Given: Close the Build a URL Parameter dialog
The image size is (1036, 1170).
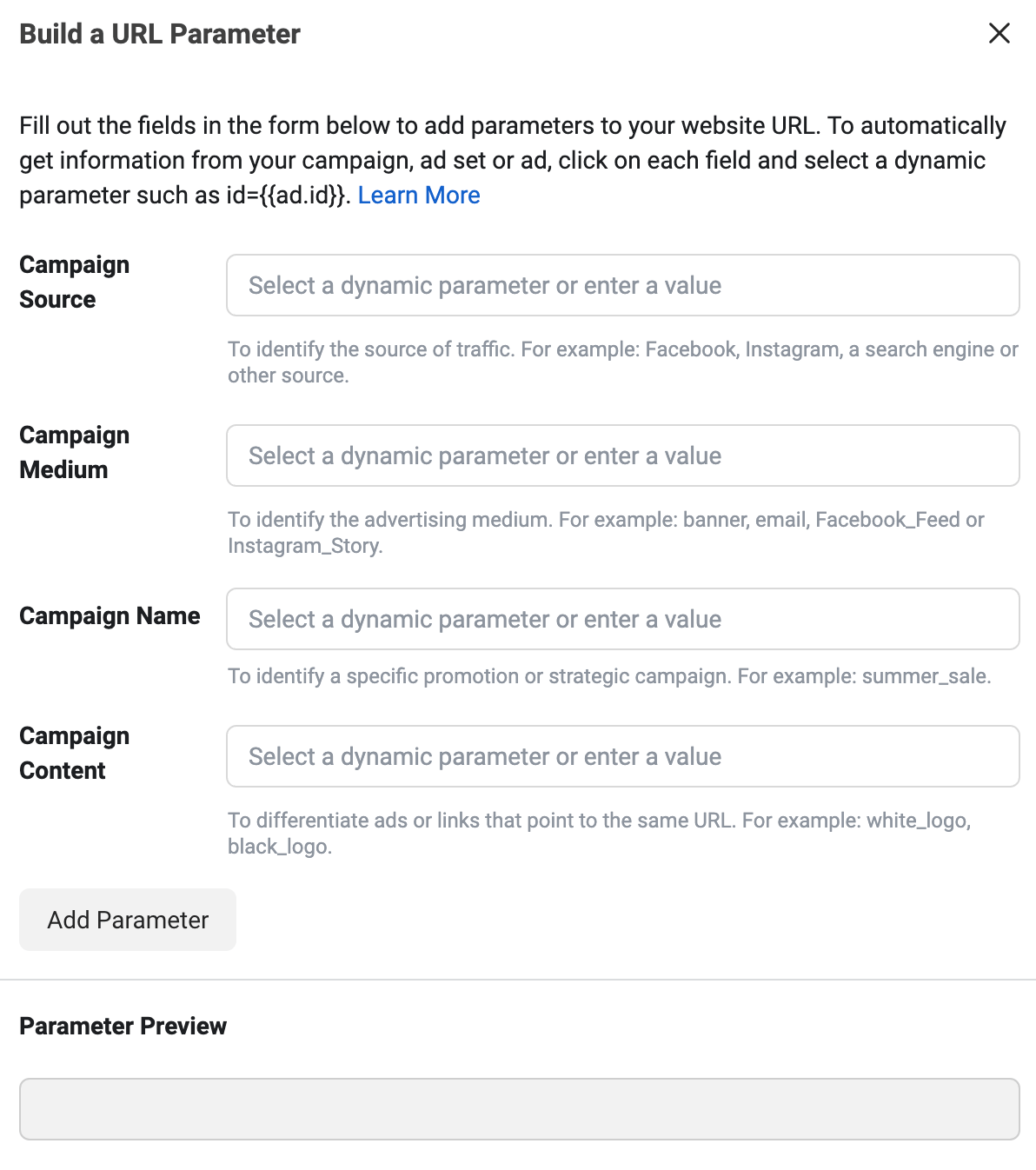Looking at the screenshot, I should 999,34.
